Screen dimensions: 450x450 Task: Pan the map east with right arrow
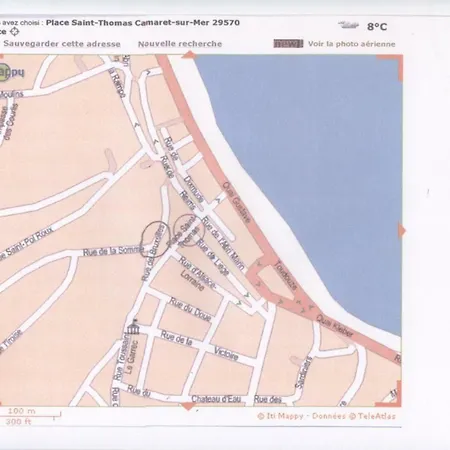[402, 230]
